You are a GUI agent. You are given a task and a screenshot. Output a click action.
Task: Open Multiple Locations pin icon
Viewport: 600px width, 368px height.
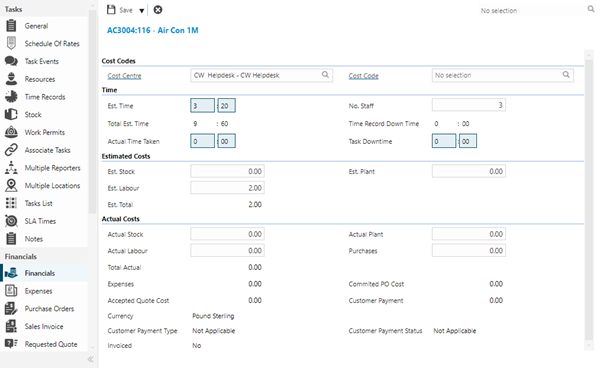pyautogui.click(x=11, y=186)
